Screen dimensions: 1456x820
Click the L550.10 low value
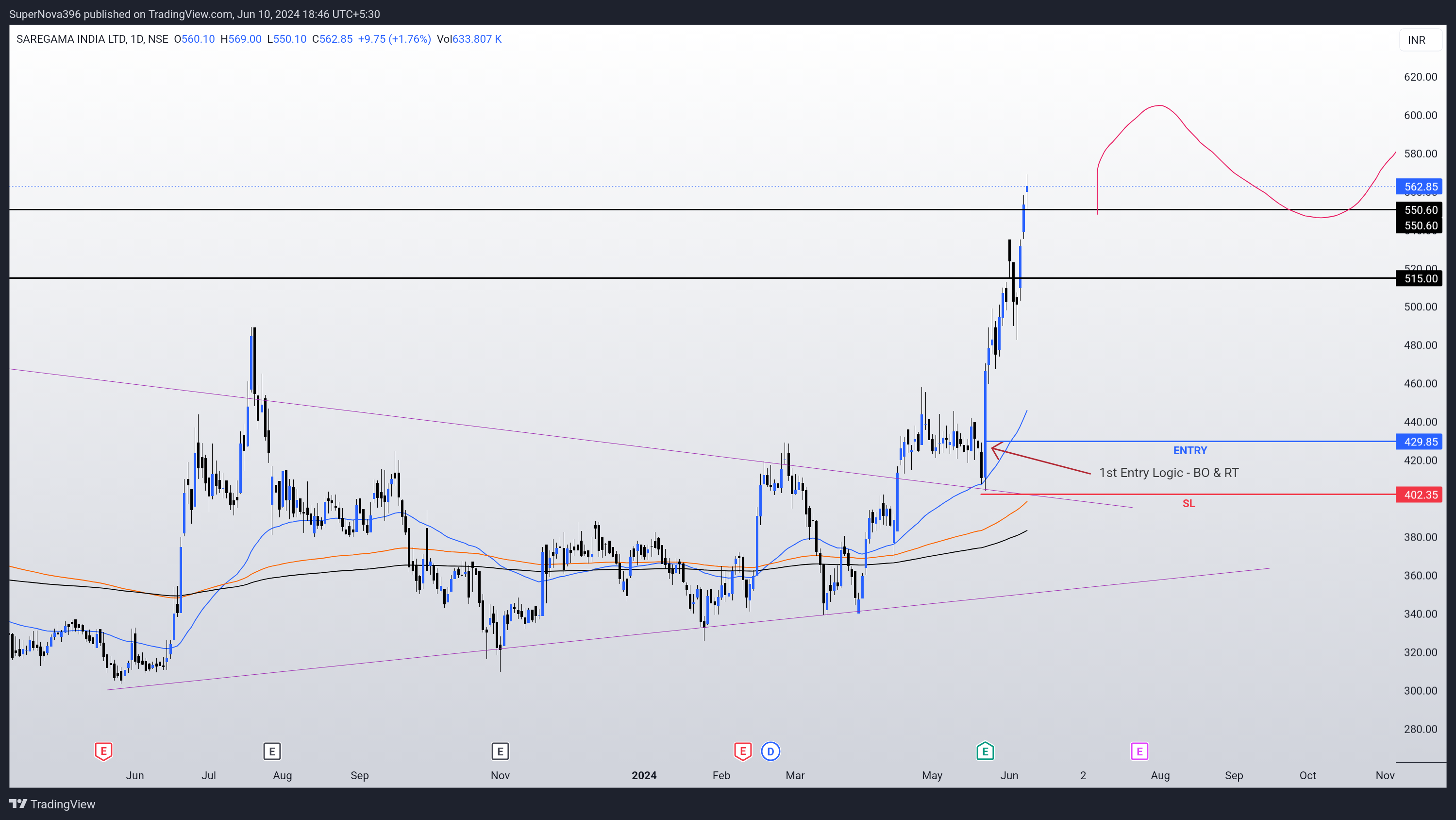[x=286, y=39]
